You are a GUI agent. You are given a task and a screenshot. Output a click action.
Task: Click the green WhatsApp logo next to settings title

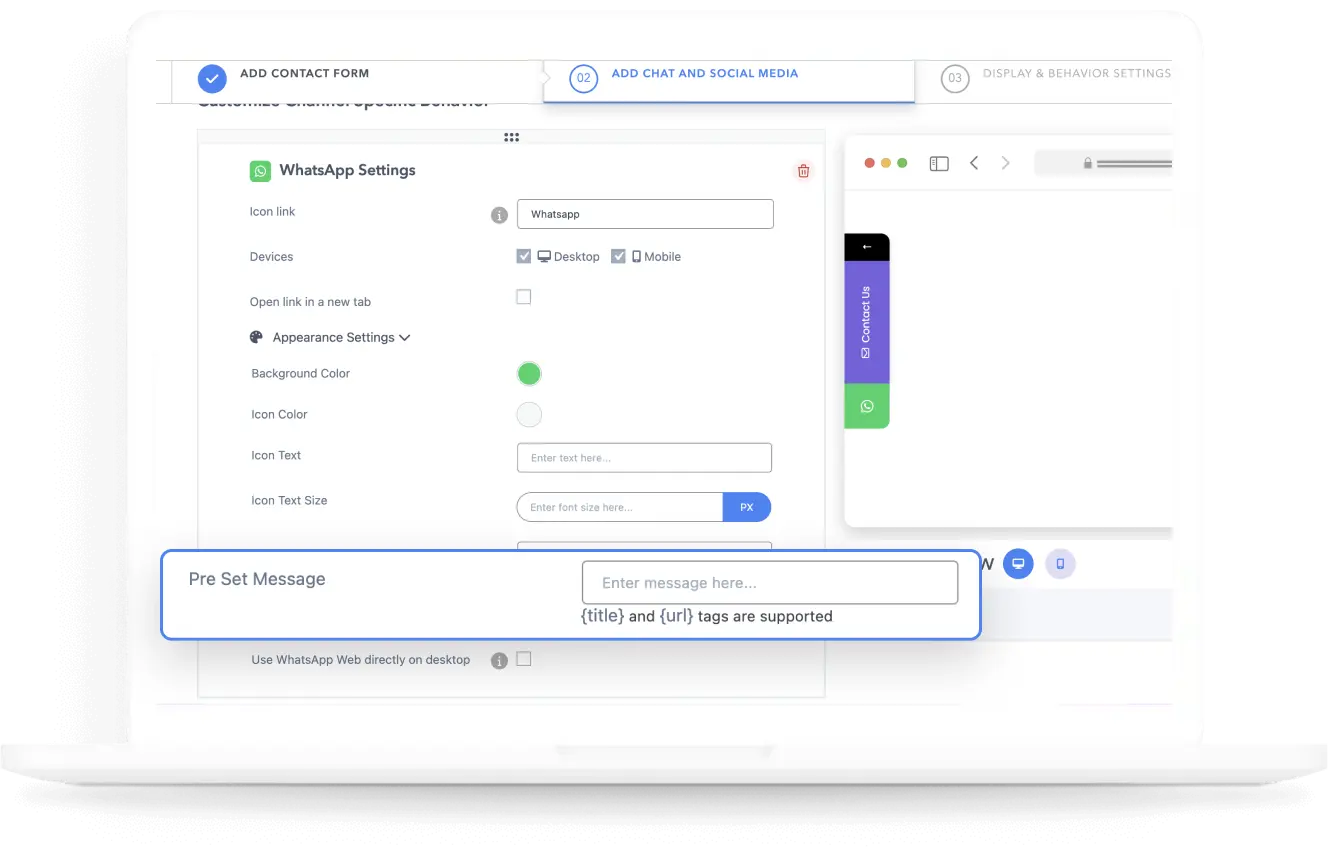click(260, 171)
